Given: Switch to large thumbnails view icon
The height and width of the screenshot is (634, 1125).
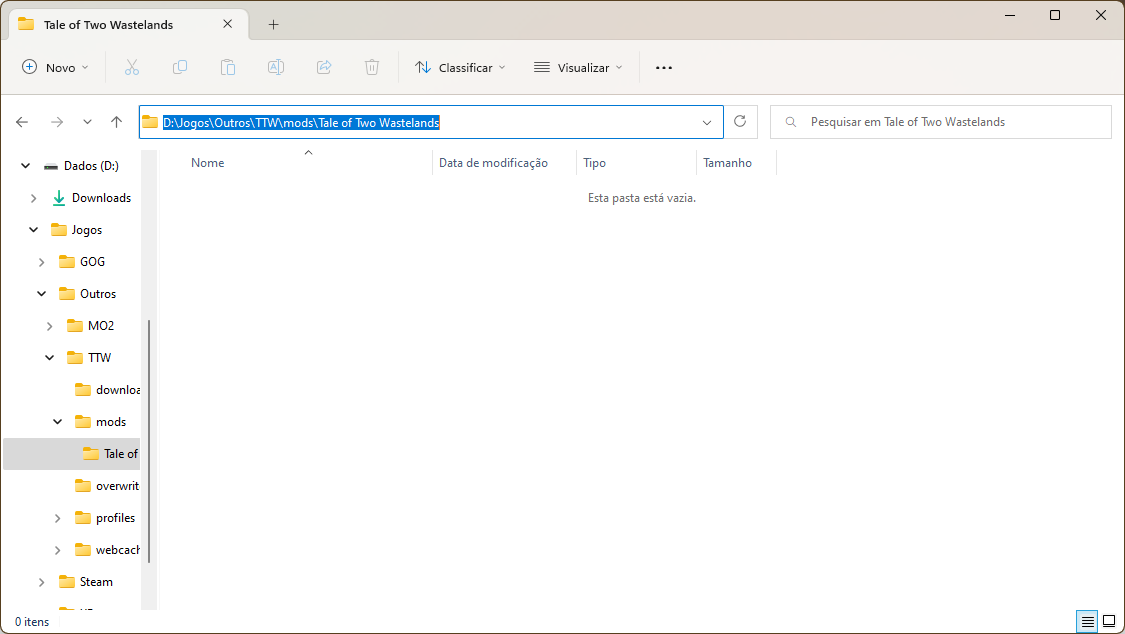Looking at the screenshot, I should coord(1109,621).
